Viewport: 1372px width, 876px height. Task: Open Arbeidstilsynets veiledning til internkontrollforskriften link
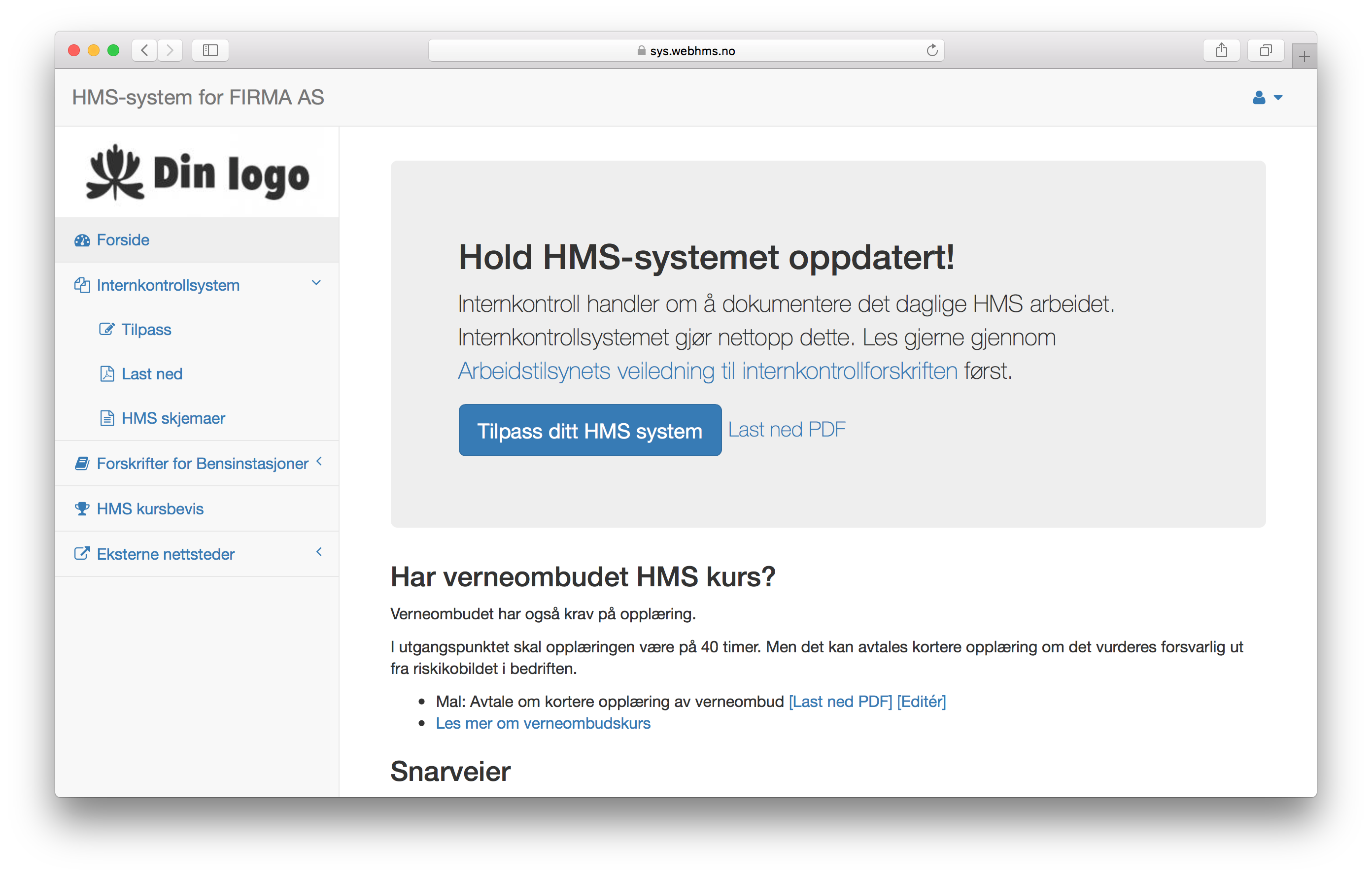point(708,371)
